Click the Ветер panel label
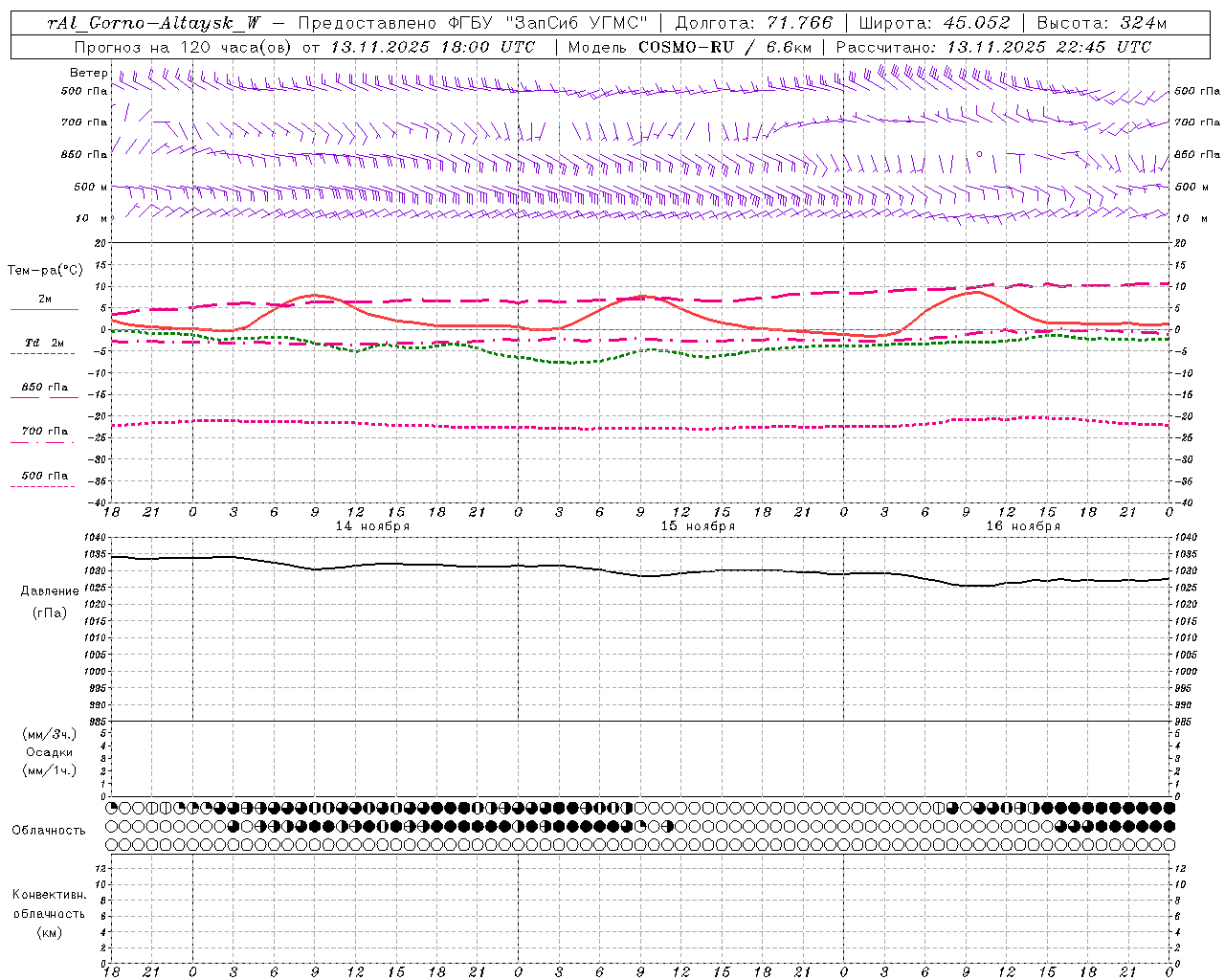1225x980 pixels. [88, 73]
